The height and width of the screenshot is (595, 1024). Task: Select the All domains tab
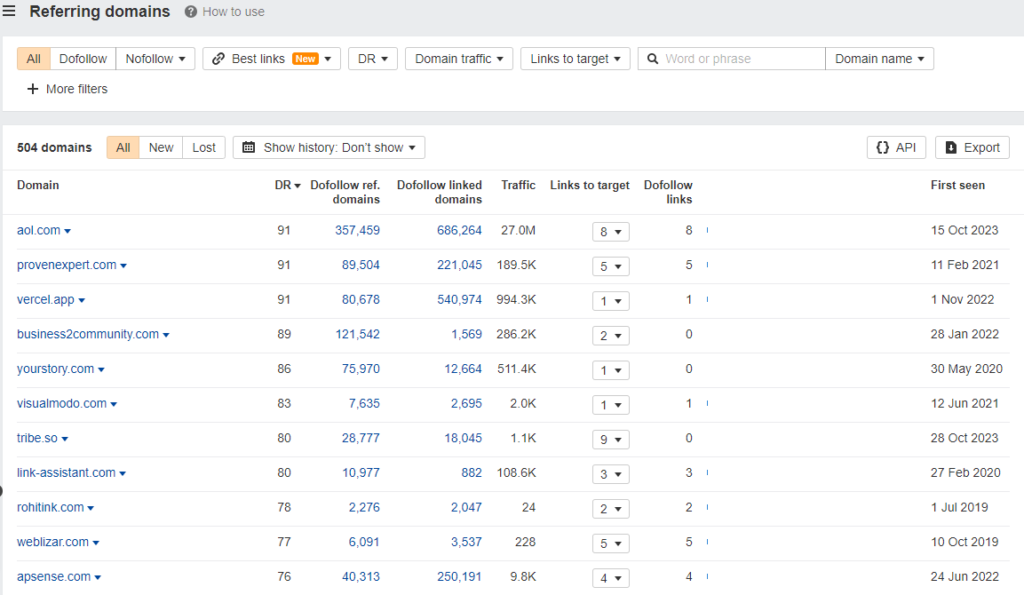pyautogui.click(x=122, y=147)
